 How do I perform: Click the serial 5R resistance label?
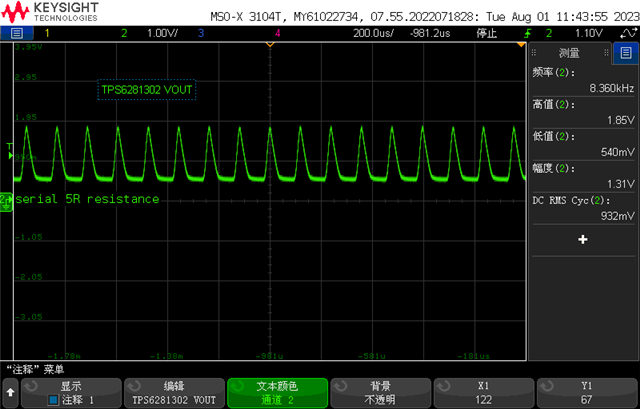point(87,199)
